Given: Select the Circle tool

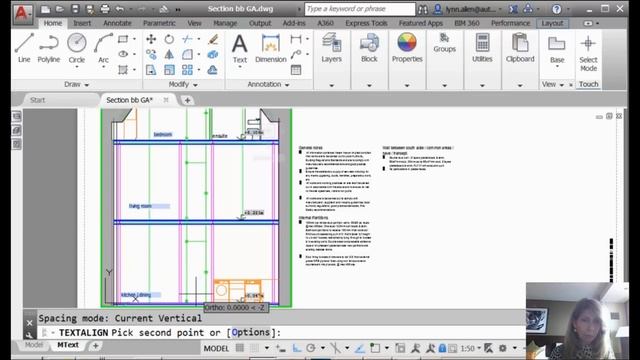Looking at the screenshot, I should (x=77, y=48).
